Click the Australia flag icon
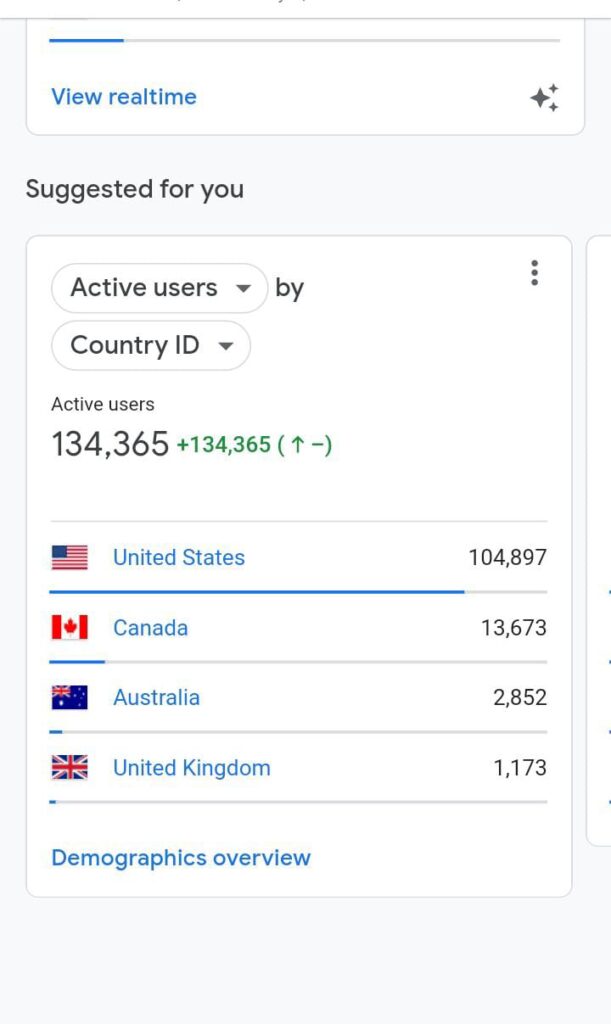The height and width of the screenshot is (1024, 611). tap(70, 698)
